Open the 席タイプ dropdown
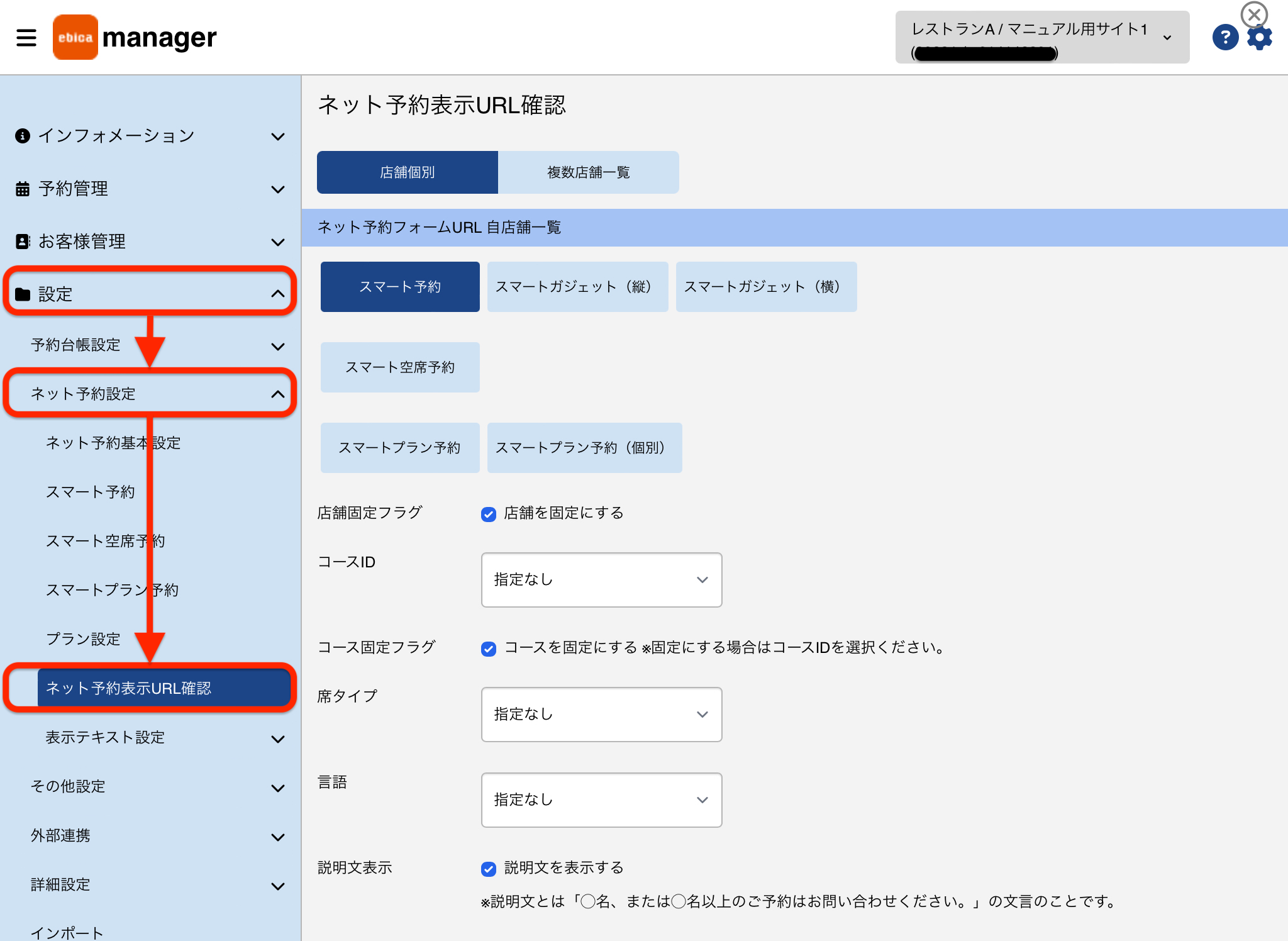 tap(601, 715)
